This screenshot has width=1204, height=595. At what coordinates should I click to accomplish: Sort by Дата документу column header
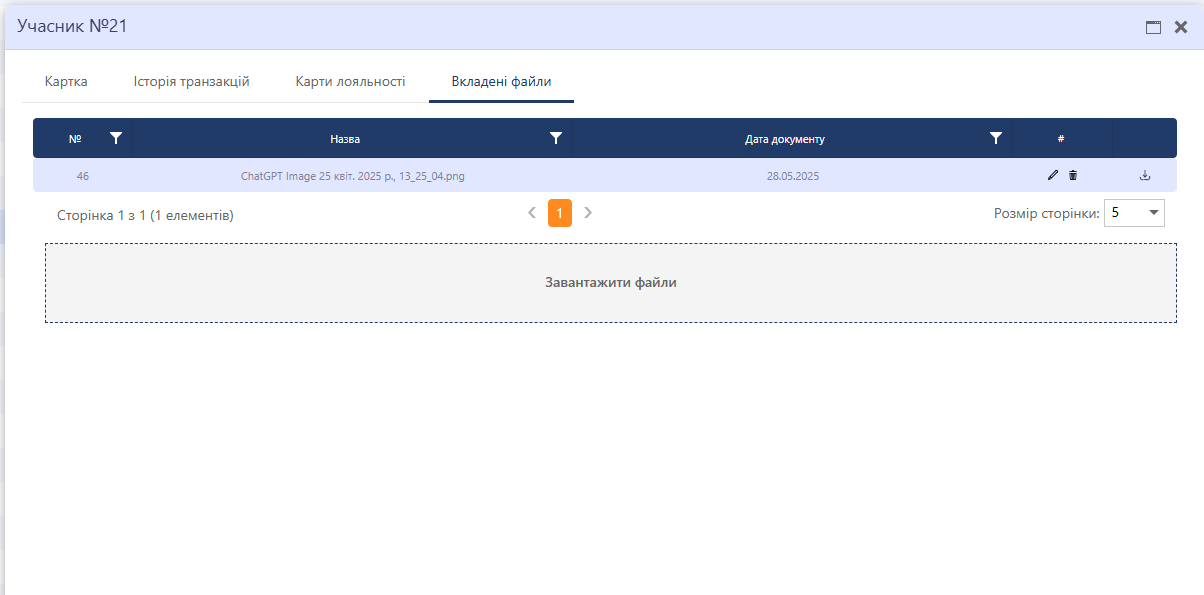click(x=784, y=139)
